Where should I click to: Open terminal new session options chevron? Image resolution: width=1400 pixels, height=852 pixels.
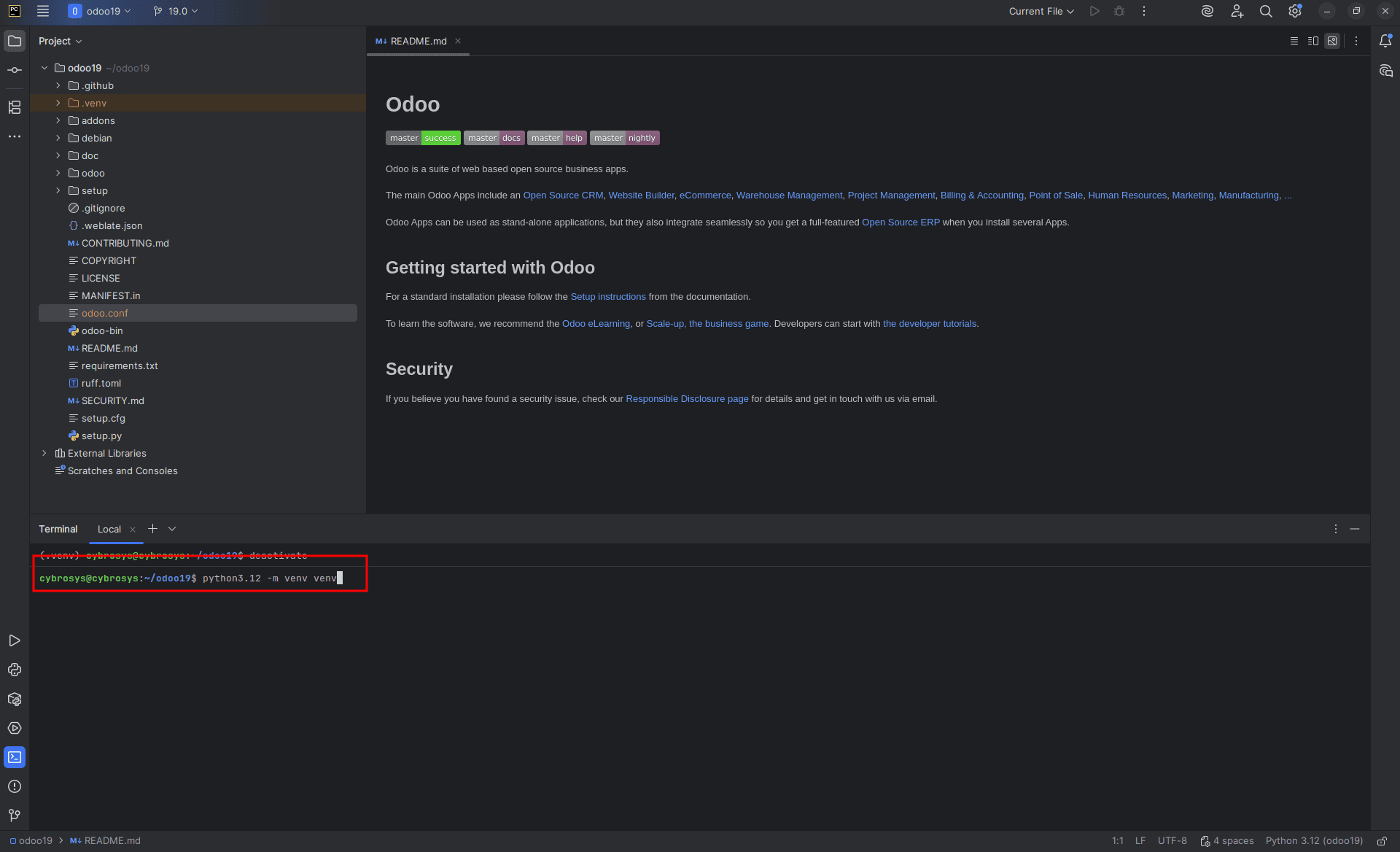tap(172, 529)
